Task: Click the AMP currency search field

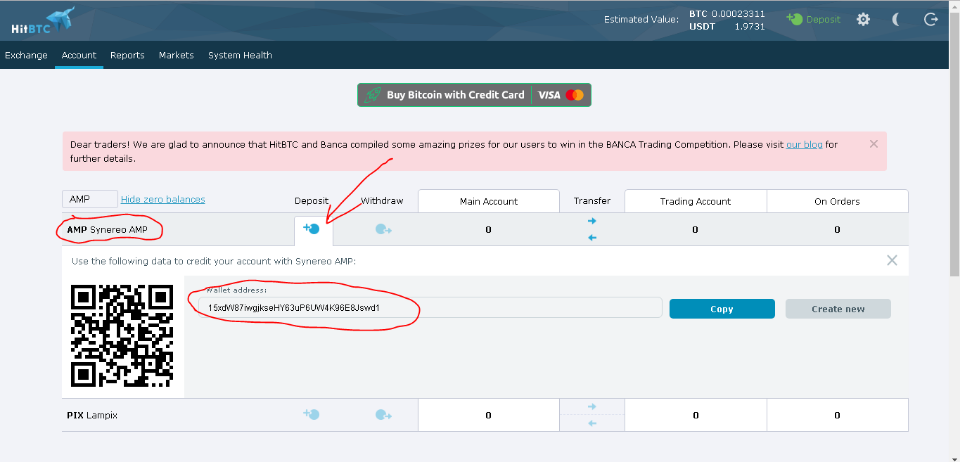Action: [90, 200]
